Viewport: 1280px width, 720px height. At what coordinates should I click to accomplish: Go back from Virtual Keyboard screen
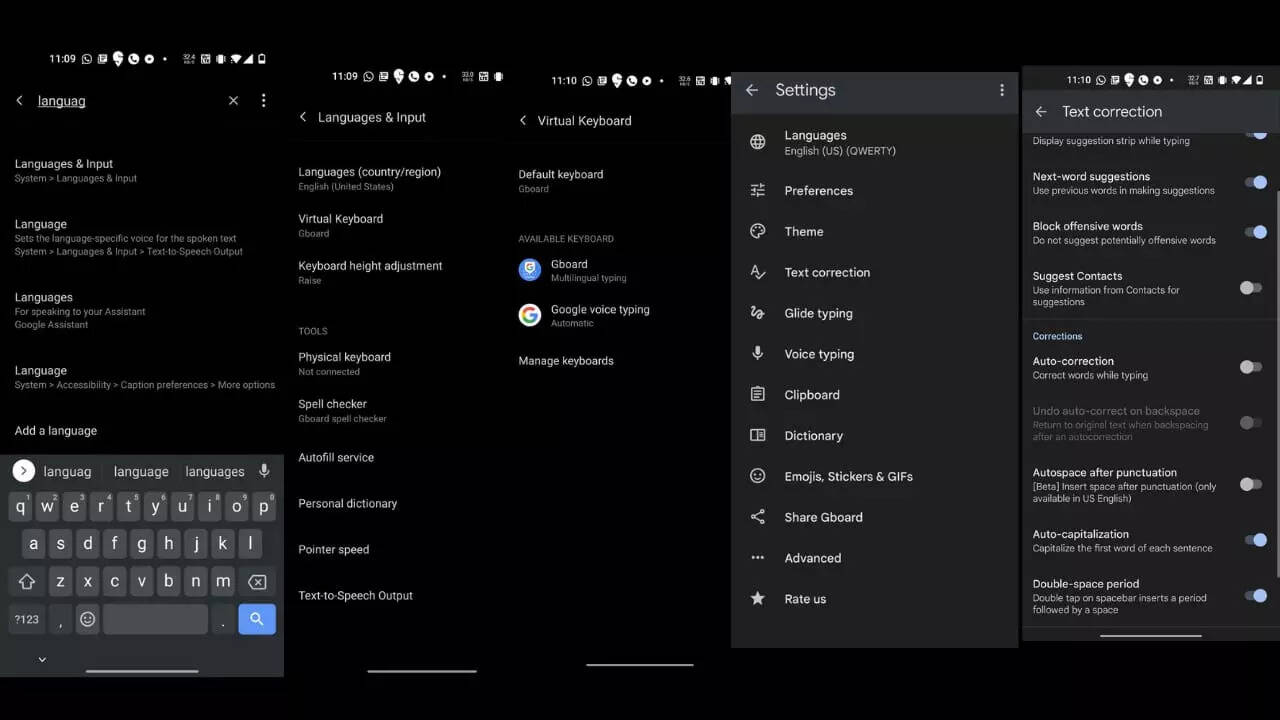pyautogui.click(x=523, y=120)
